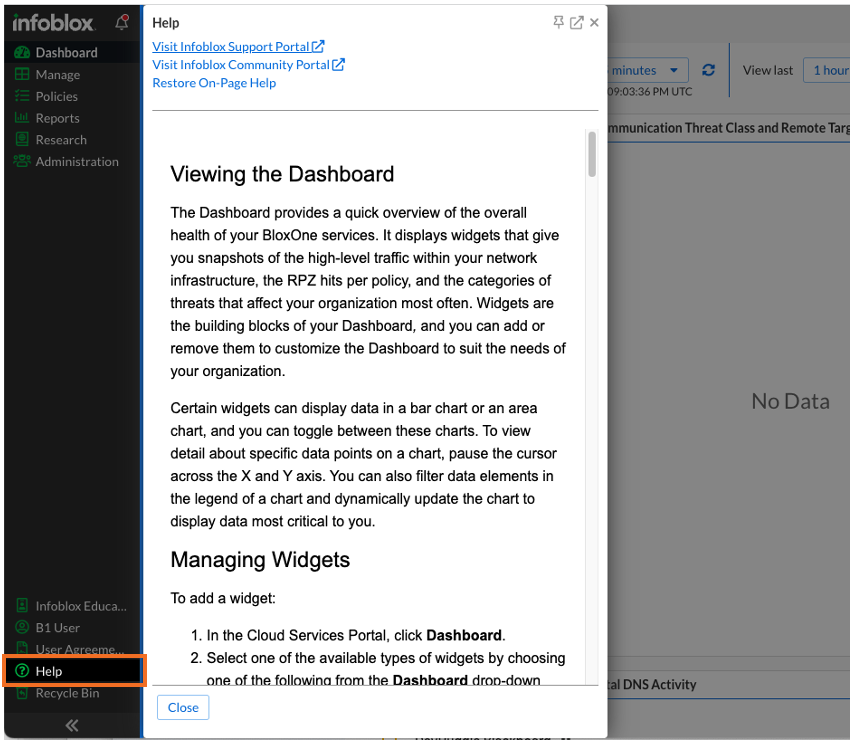
Task: Select Research in the sidebar
Action: [x=60, y=140]
